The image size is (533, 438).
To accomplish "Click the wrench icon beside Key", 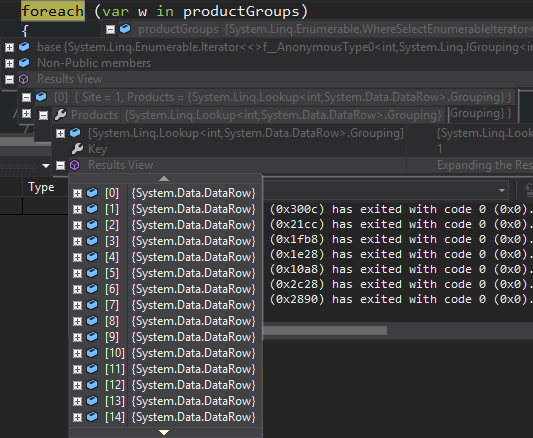I will (78, 148).
